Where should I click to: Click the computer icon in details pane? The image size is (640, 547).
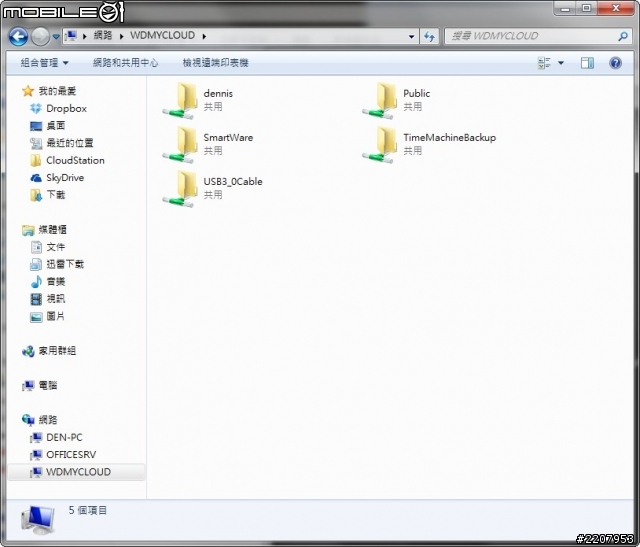point(38,520)
